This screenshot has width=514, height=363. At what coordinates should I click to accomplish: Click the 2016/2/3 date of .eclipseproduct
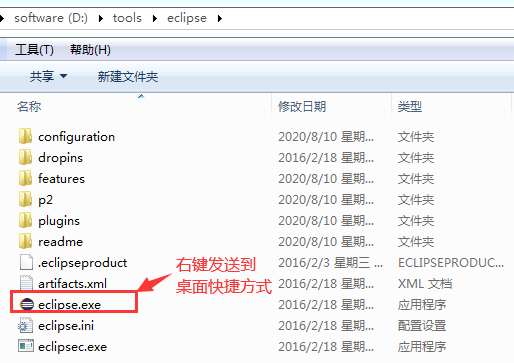(330, 263)
